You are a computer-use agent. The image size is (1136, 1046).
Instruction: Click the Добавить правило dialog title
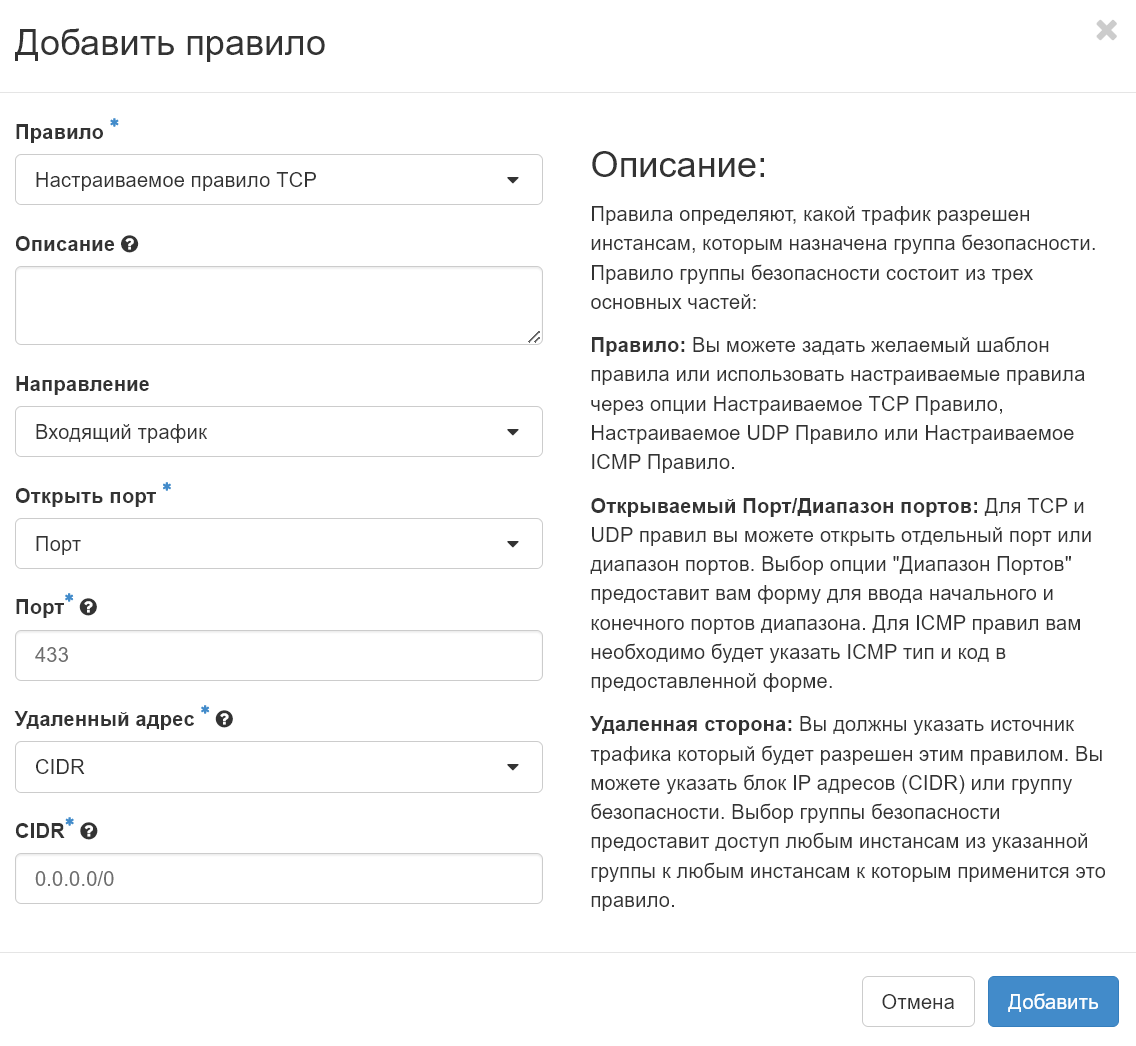pyautogui.click(x=168, y=42)
